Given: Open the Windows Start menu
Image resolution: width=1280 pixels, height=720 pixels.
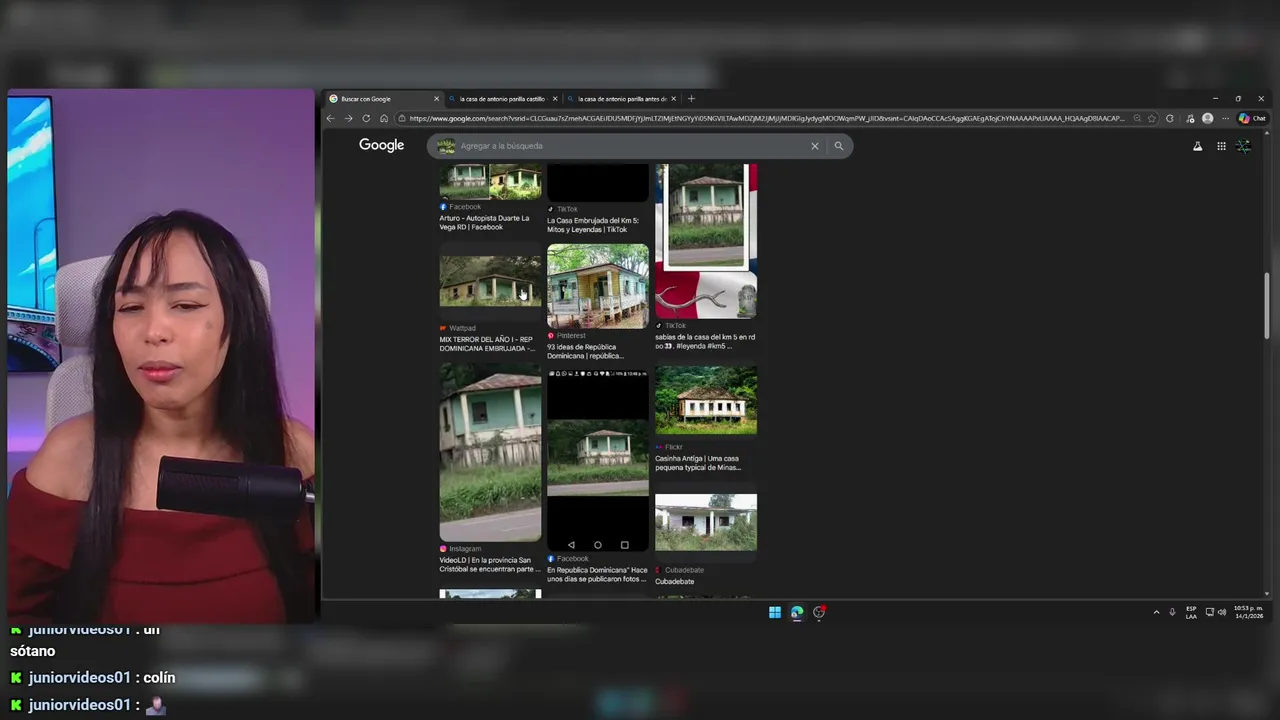Looking at the screenshot, I should tap(775, 612).
